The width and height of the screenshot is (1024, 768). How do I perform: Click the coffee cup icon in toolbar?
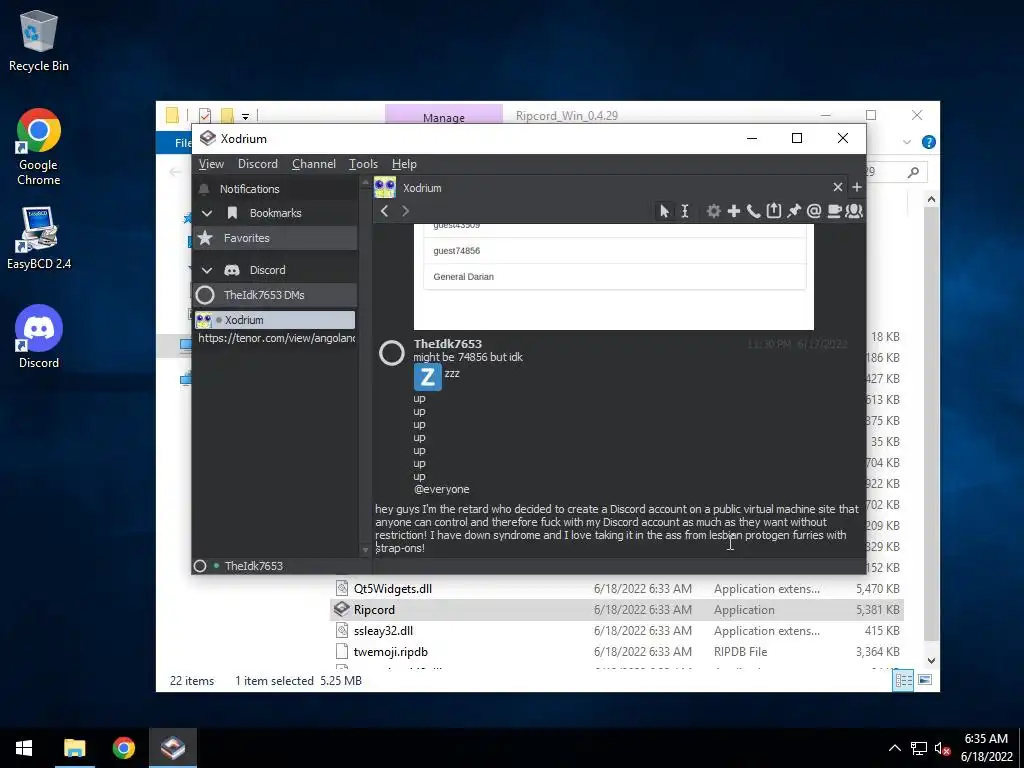[x=834, y=211]
